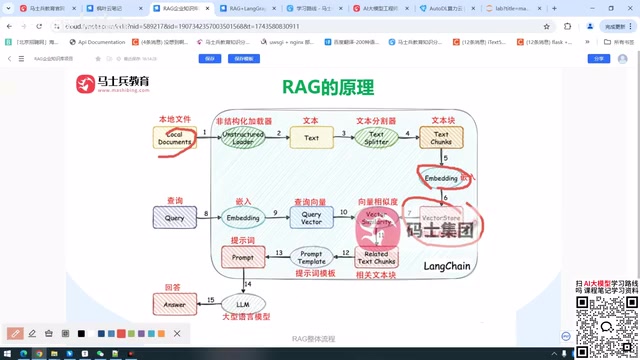Screen dimensions: 640x360
Task: Open the 百度翻译 bookmark
Action: click(x=352, y=42)
